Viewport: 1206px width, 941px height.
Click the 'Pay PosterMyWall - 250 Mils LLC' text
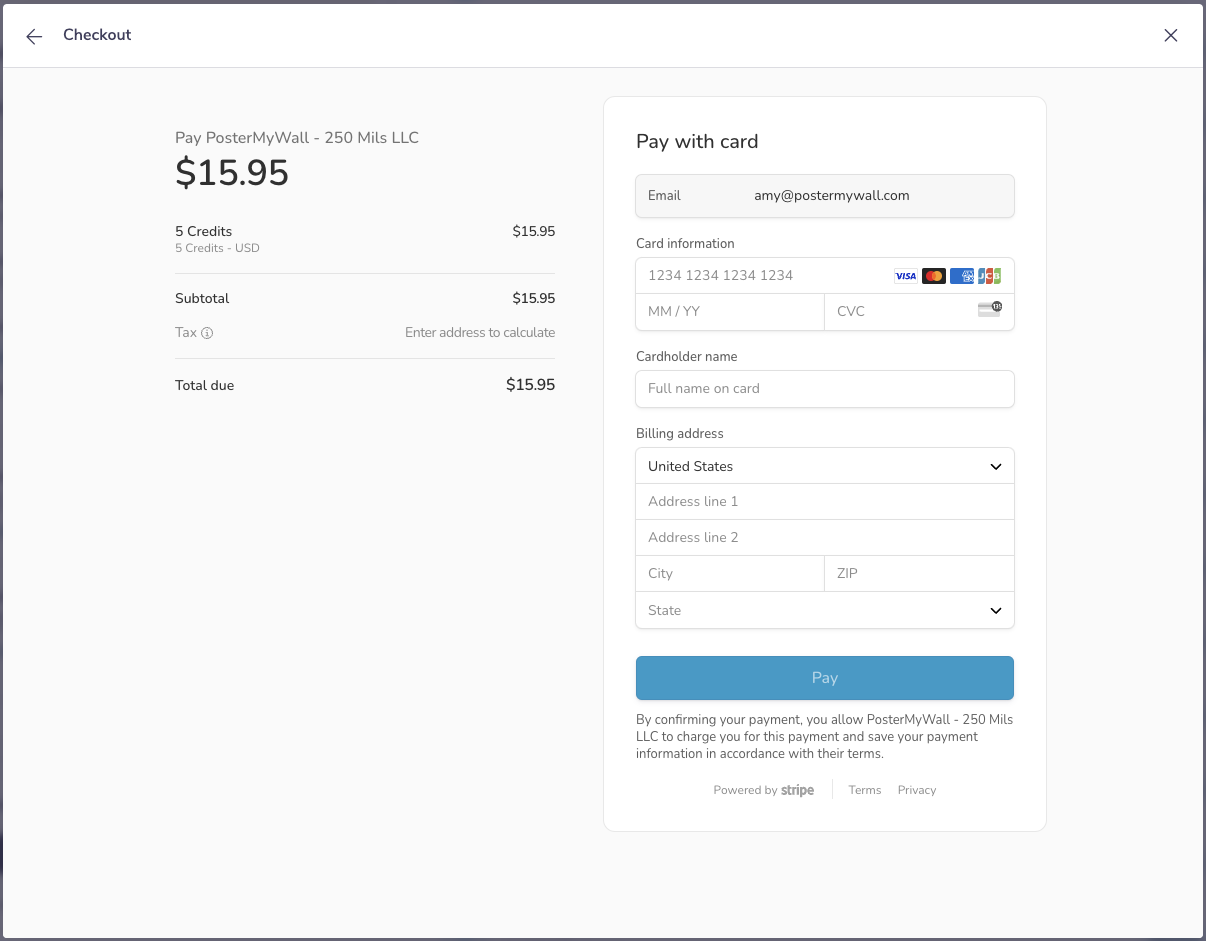point(297,138)
